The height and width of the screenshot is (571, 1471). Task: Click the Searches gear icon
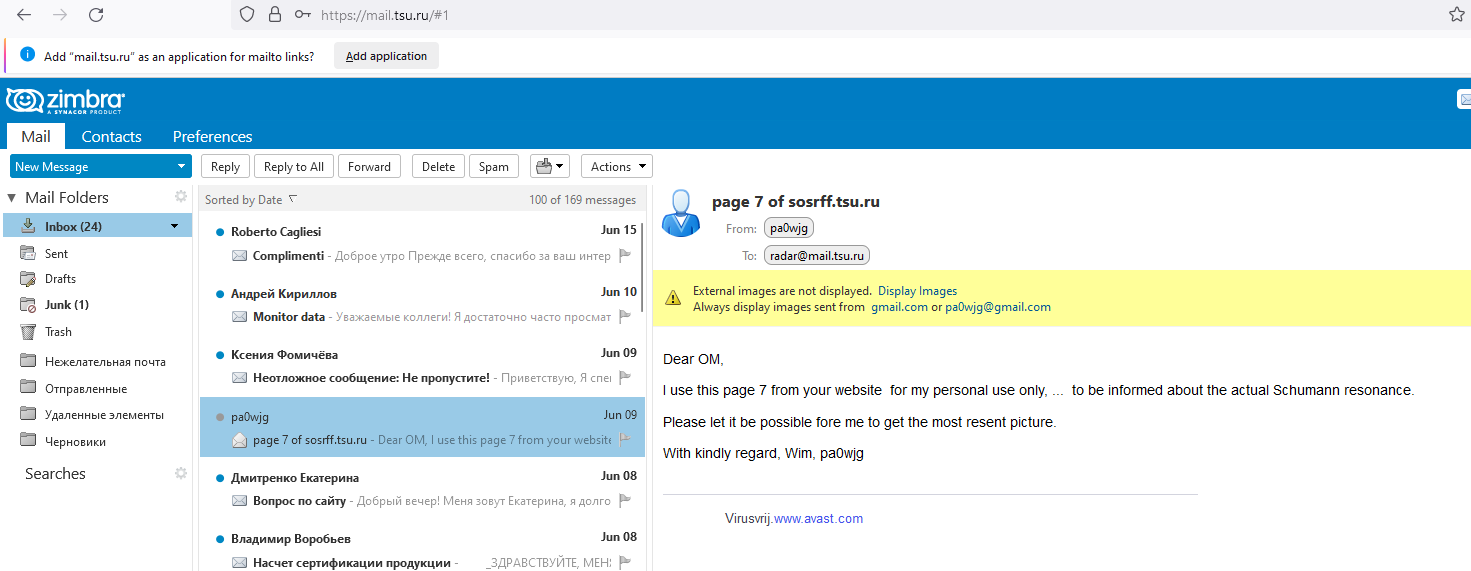181,473
